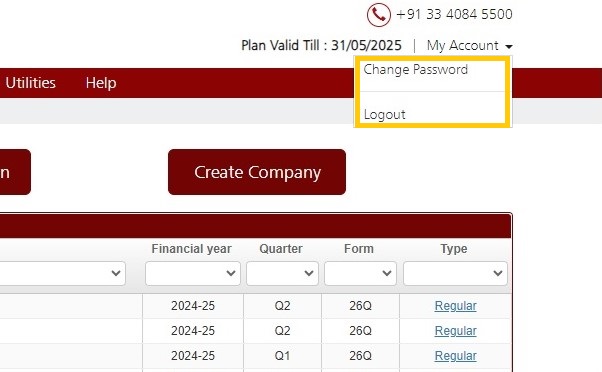Open the leftmost partially visible filter dropdown

[x=63, y=273]
